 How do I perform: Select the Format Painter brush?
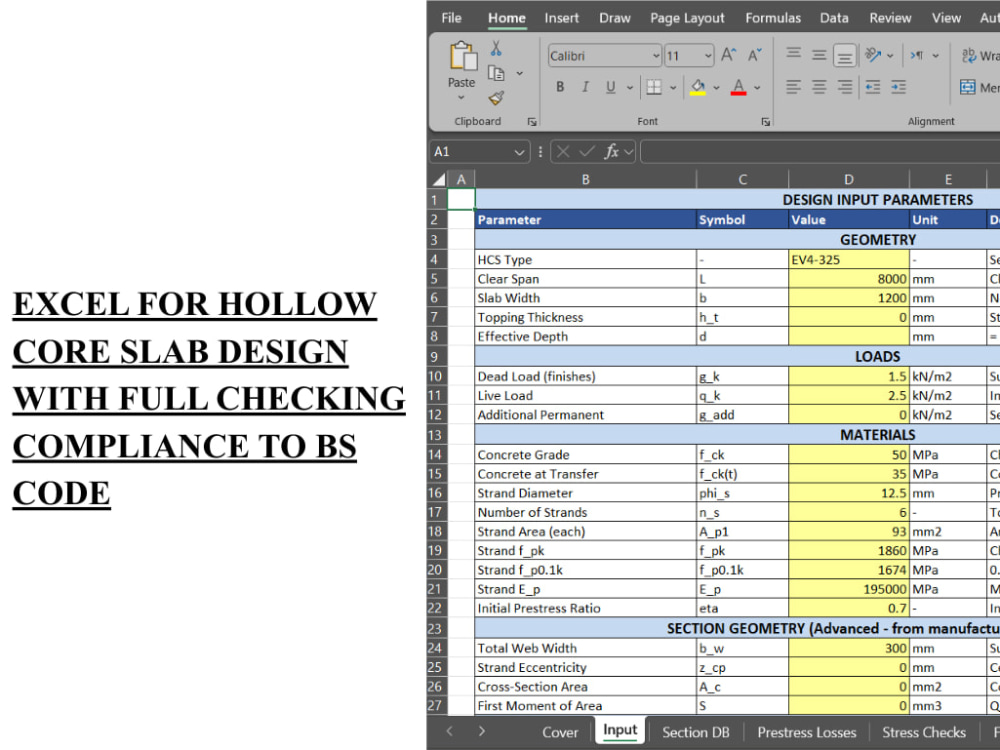click(496, 98)
